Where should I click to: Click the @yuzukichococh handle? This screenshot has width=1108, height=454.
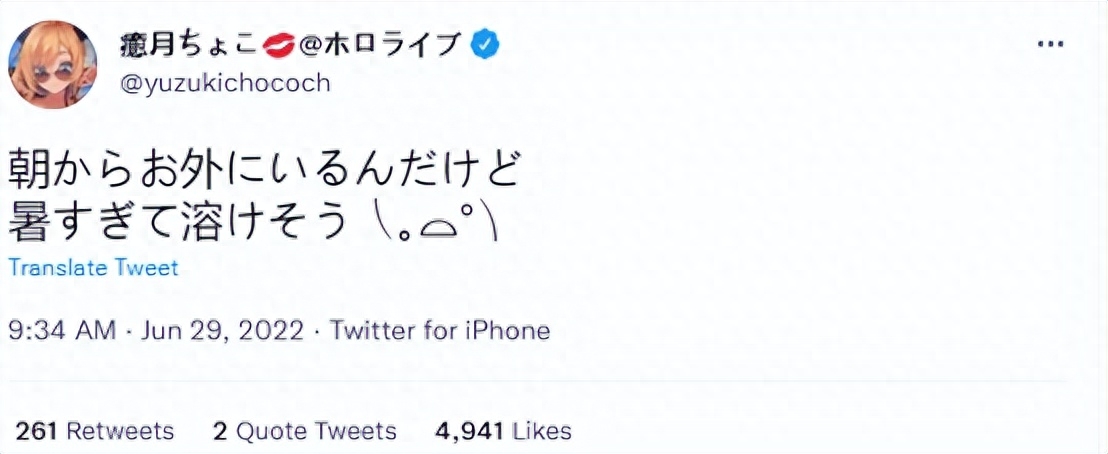[x=224, y=83]
